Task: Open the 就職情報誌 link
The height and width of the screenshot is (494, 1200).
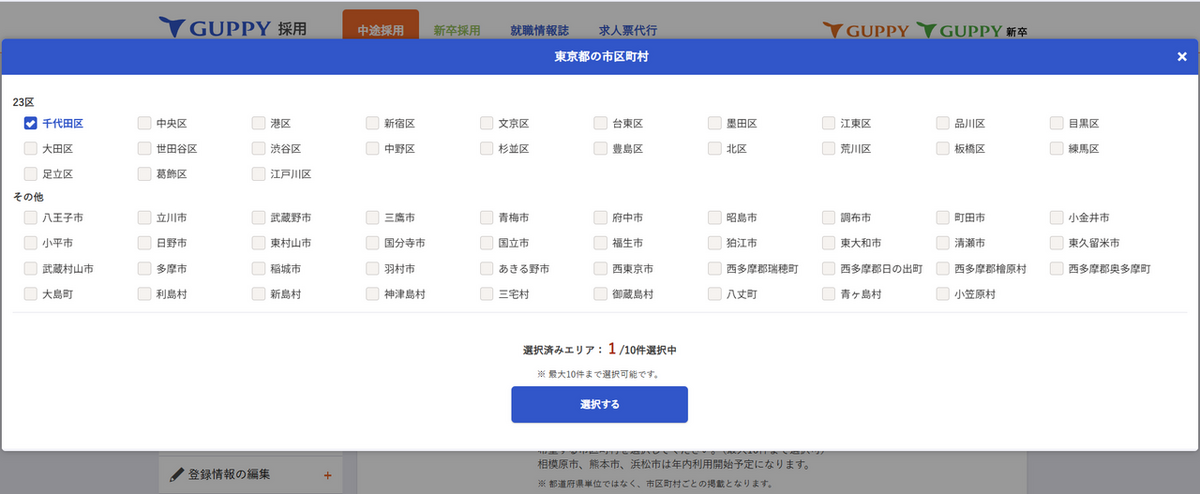Action: 540,30
